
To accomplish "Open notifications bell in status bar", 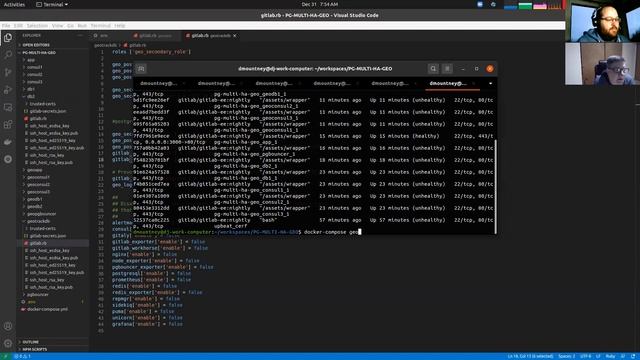I will click(x=633, y=356).
